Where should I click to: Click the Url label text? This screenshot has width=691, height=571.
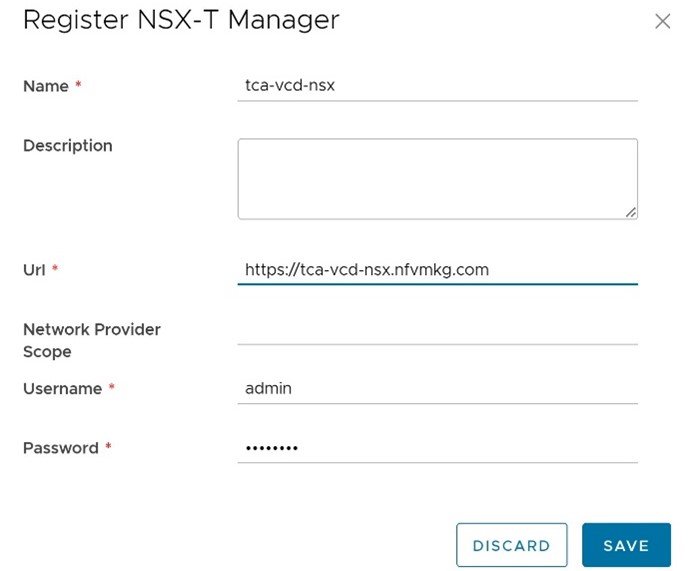tap(34, 270)
